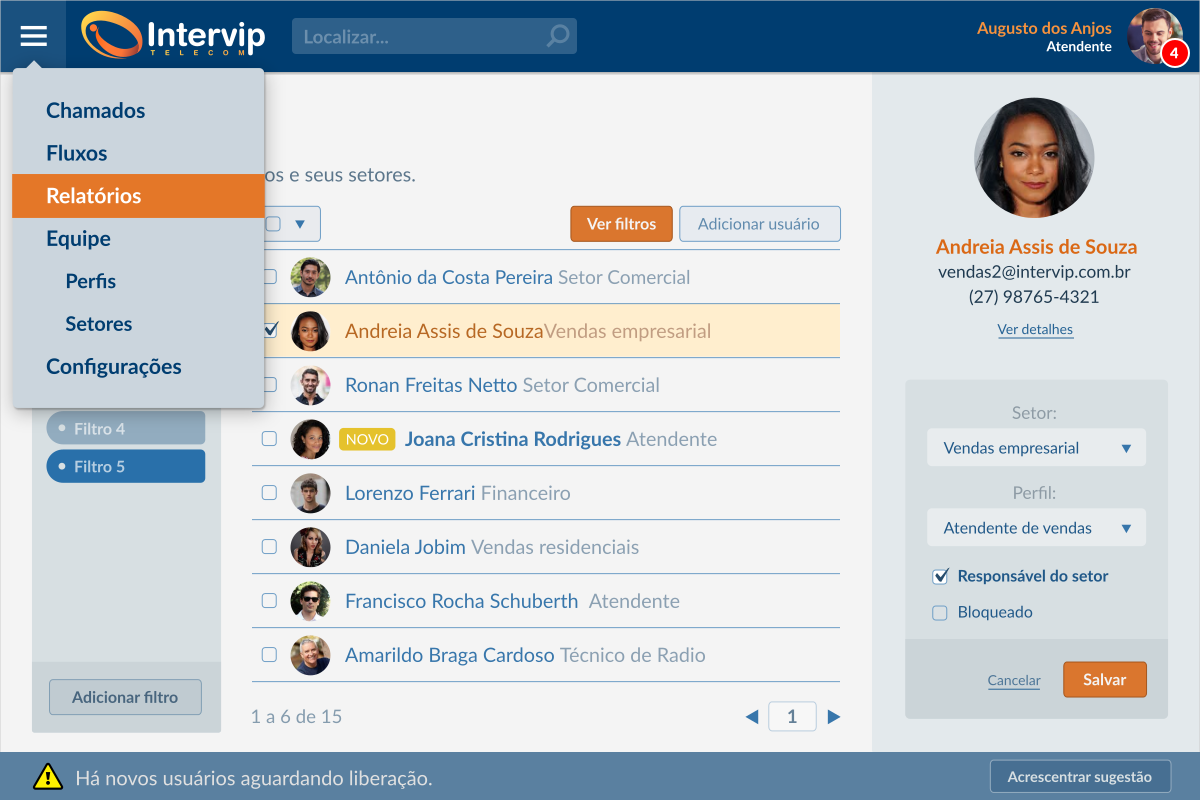Select Configurações menu item
The height and width of the screenshot is (800, 1200).
[114, 367]
